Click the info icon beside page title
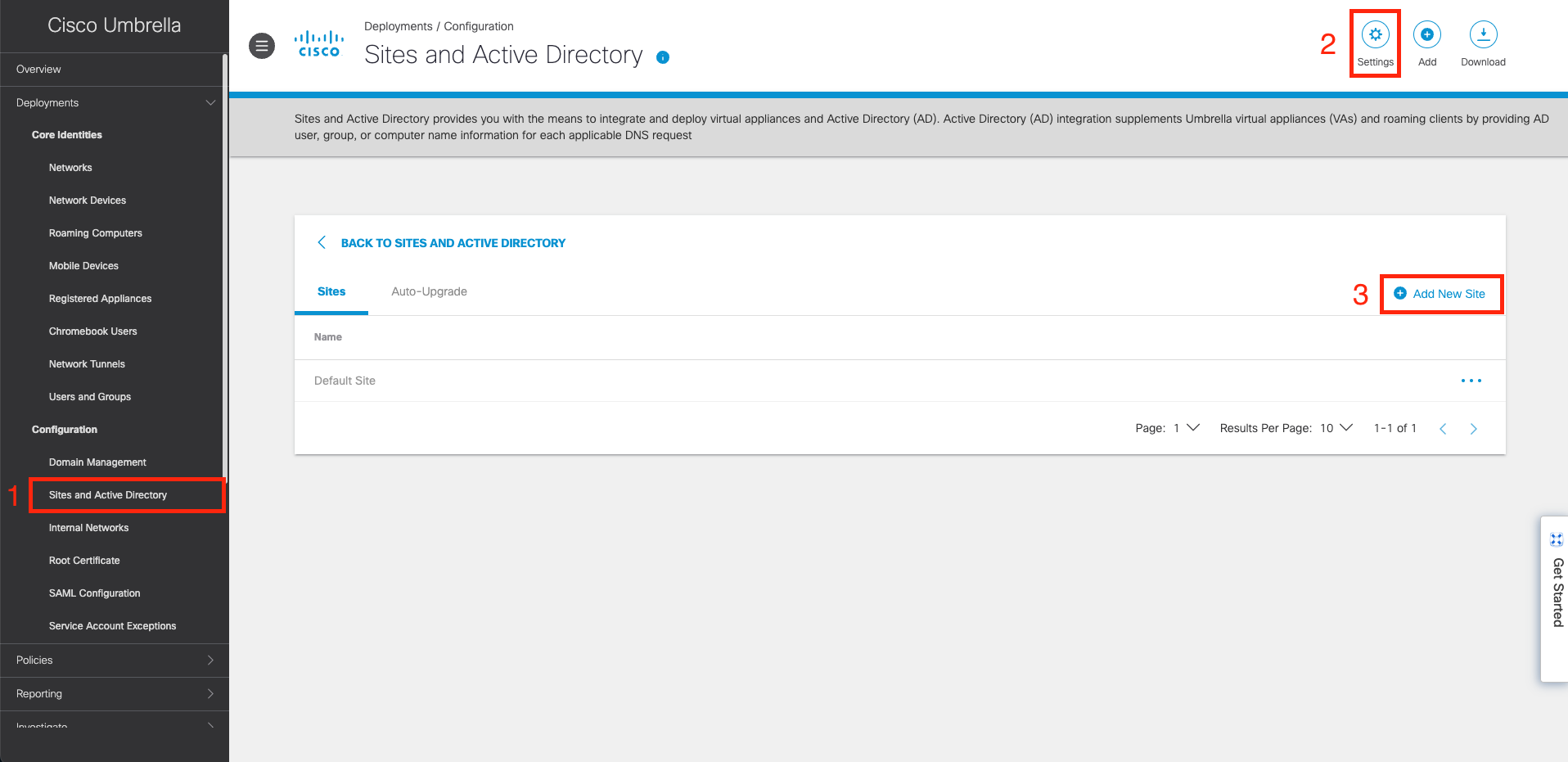 pos(663,57)
